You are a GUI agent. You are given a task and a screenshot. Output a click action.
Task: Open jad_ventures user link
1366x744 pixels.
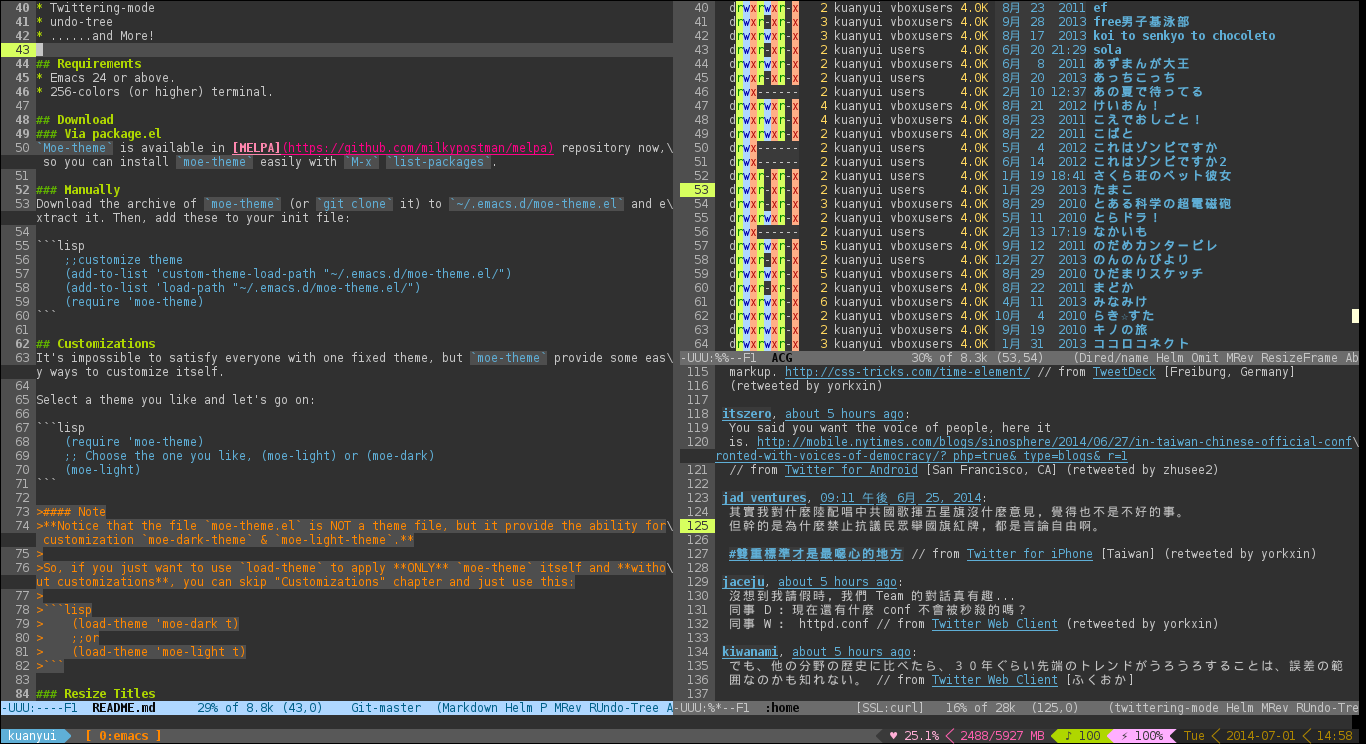coord(764,498)
